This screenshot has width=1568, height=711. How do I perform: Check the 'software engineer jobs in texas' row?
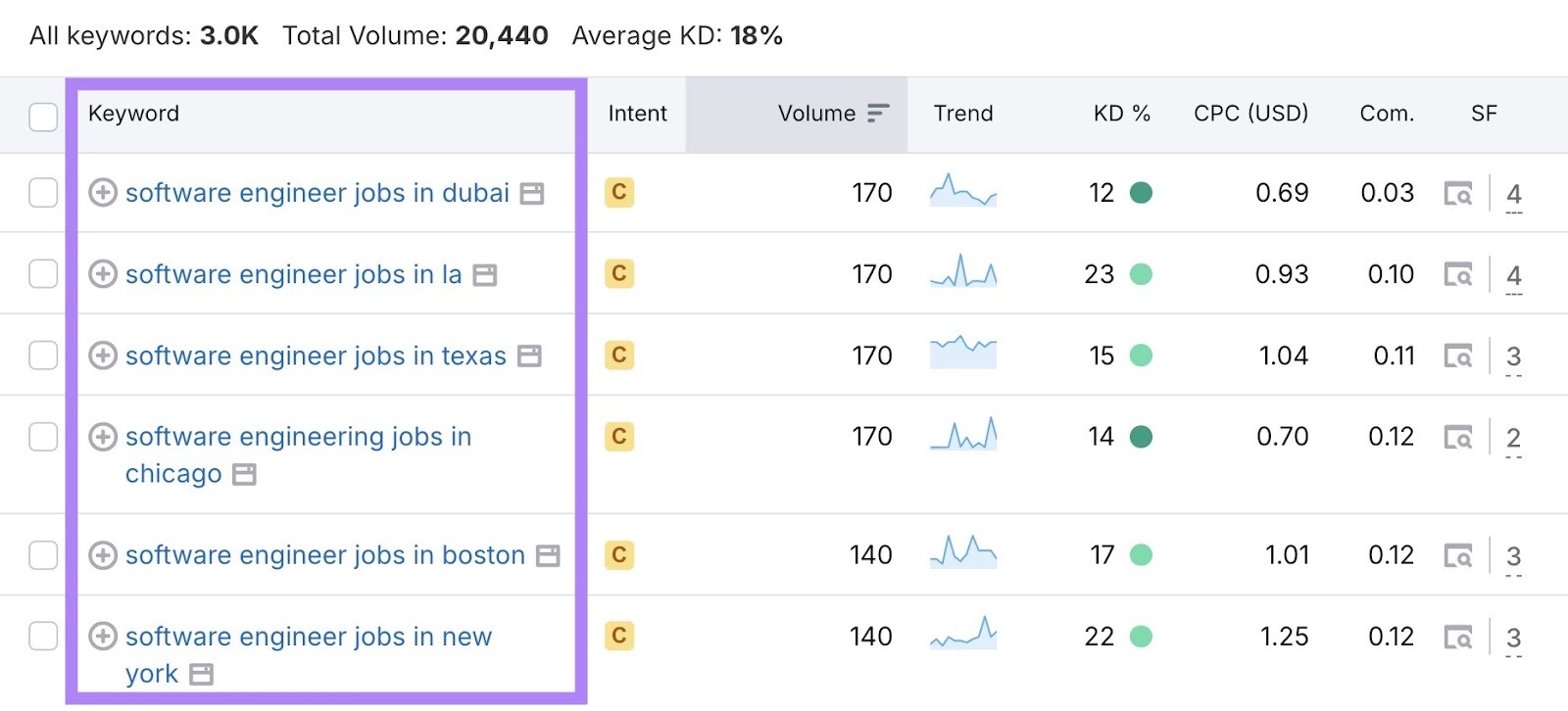tap(42, 355)
